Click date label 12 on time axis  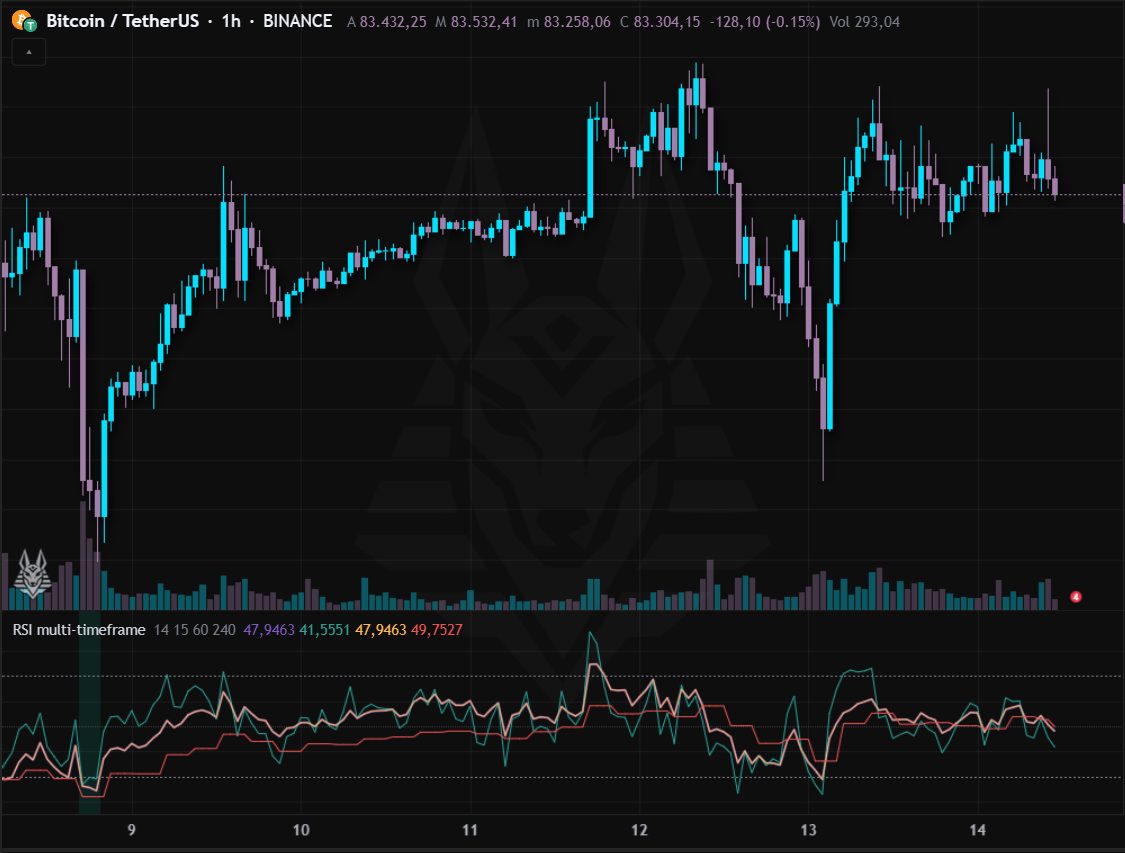639,830
